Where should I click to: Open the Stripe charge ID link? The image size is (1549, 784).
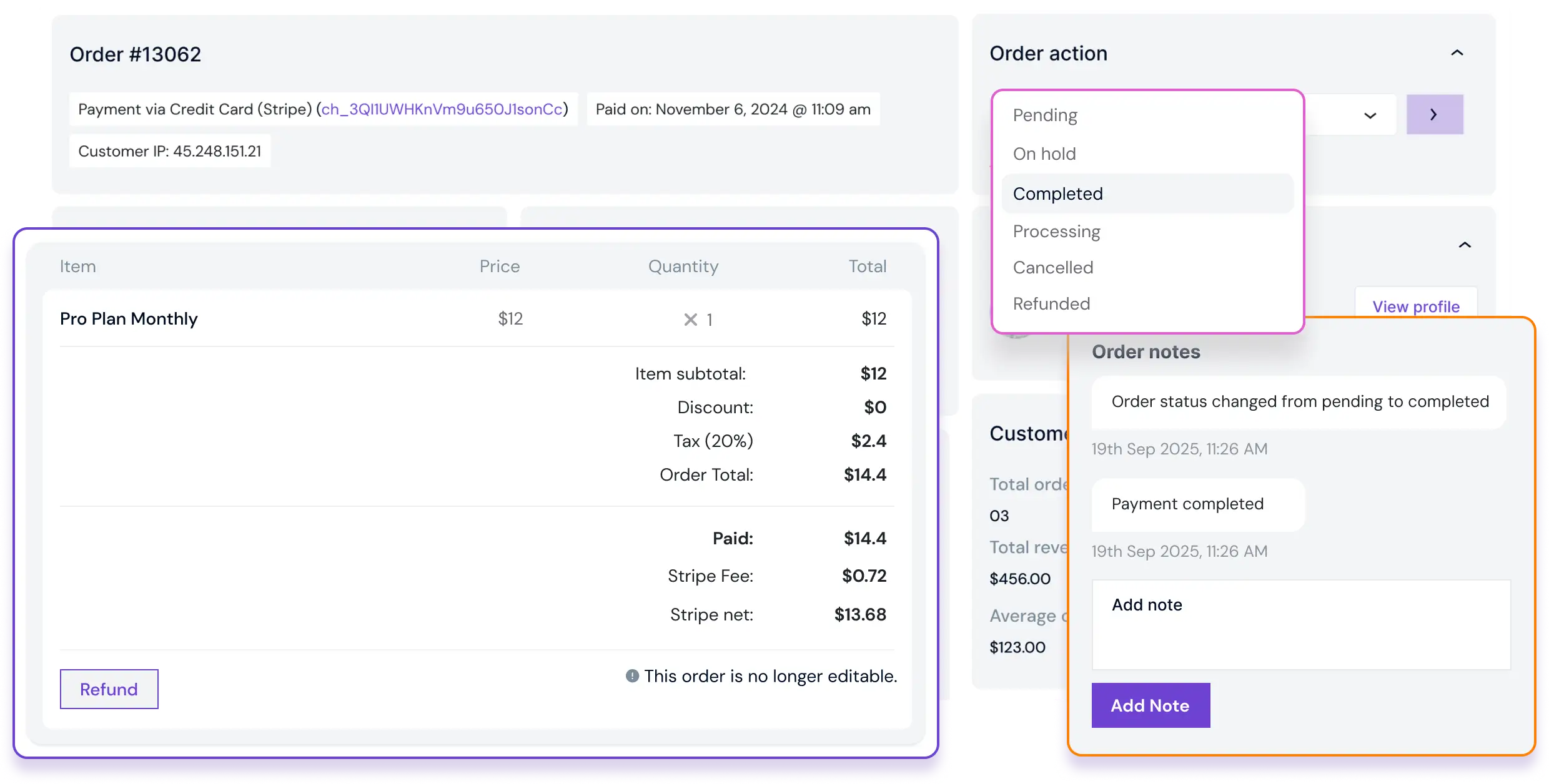tap(442, 109)
